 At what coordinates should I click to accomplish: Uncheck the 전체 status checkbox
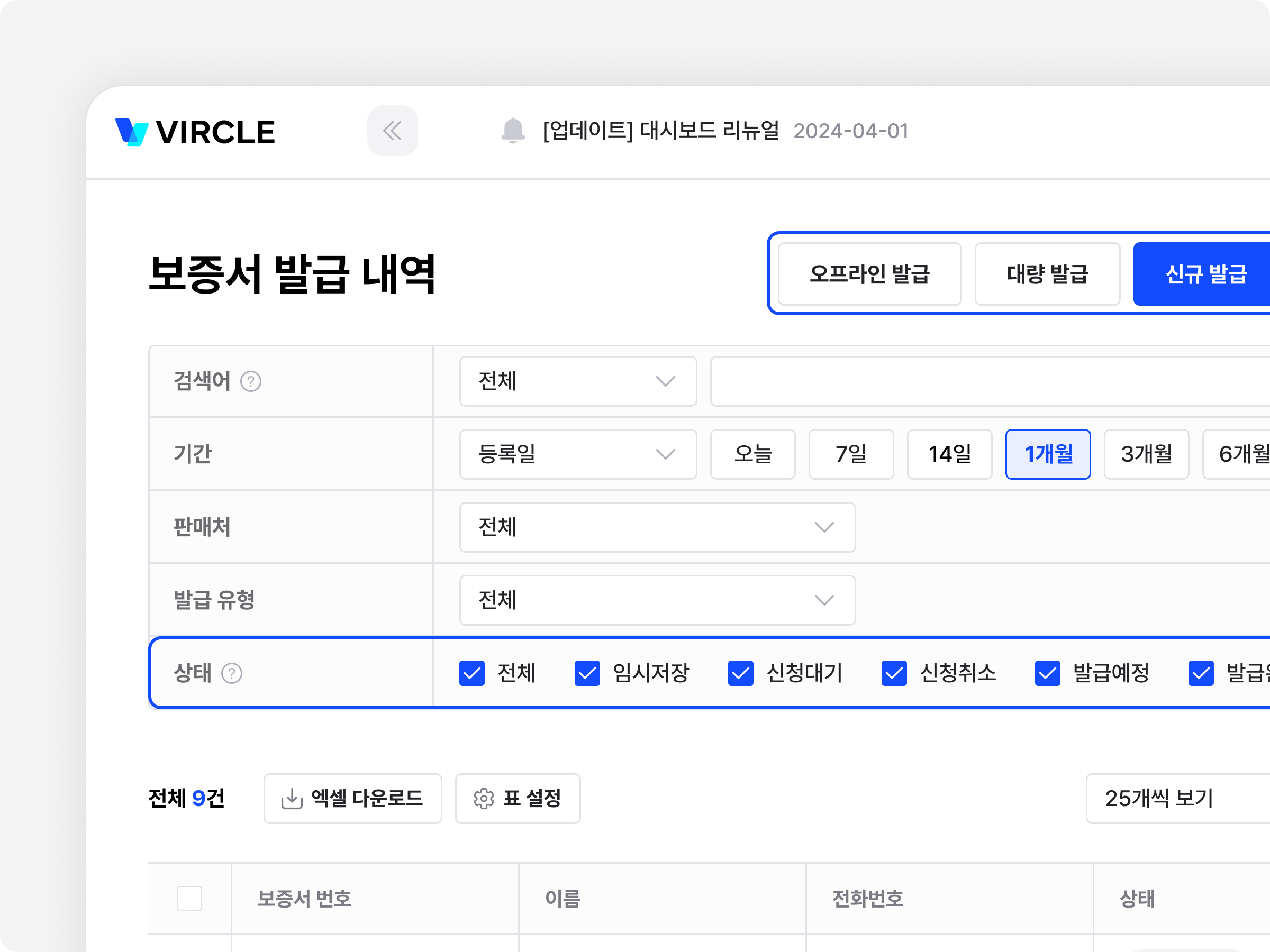[472, 673]
